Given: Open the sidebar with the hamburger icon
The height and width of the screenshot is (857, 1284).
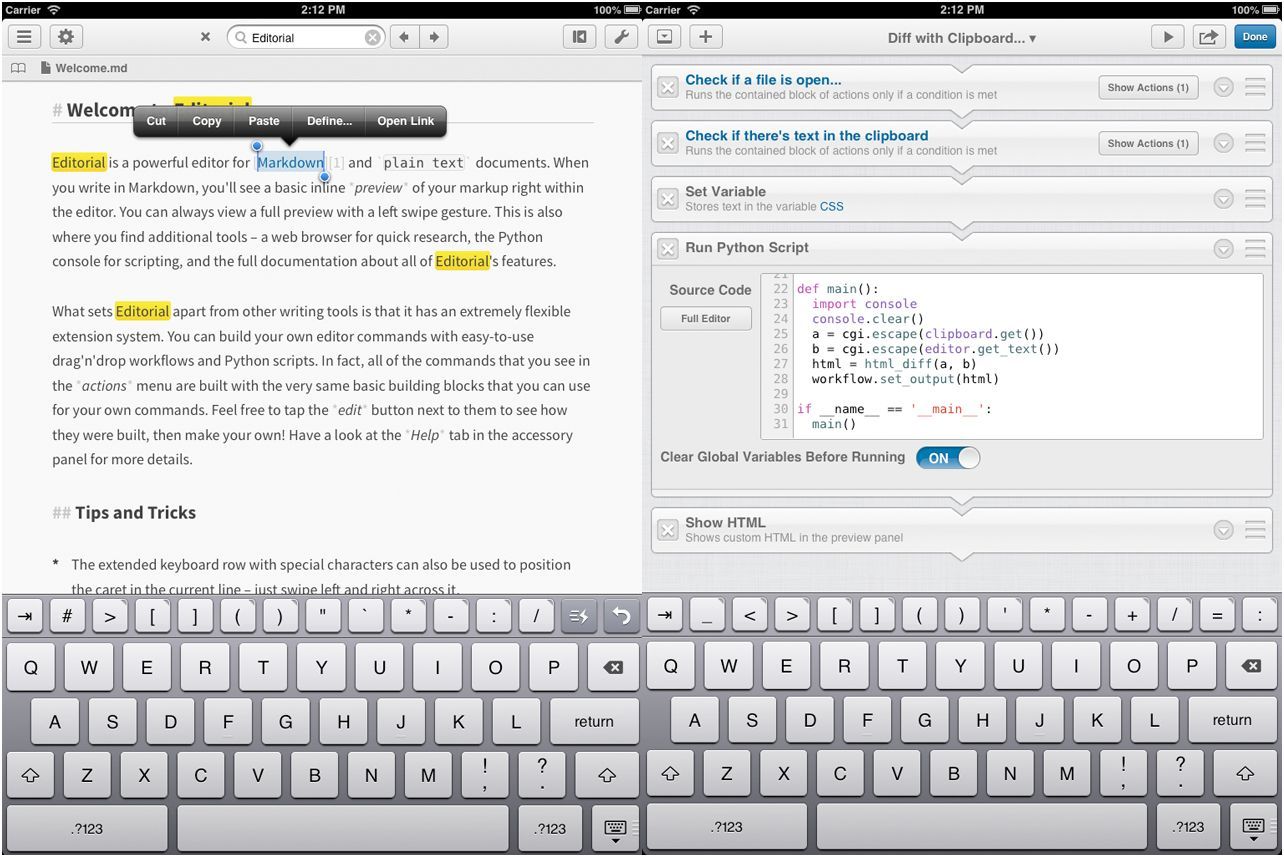Looking at the screenshot, I should click(x=24, y=36).
